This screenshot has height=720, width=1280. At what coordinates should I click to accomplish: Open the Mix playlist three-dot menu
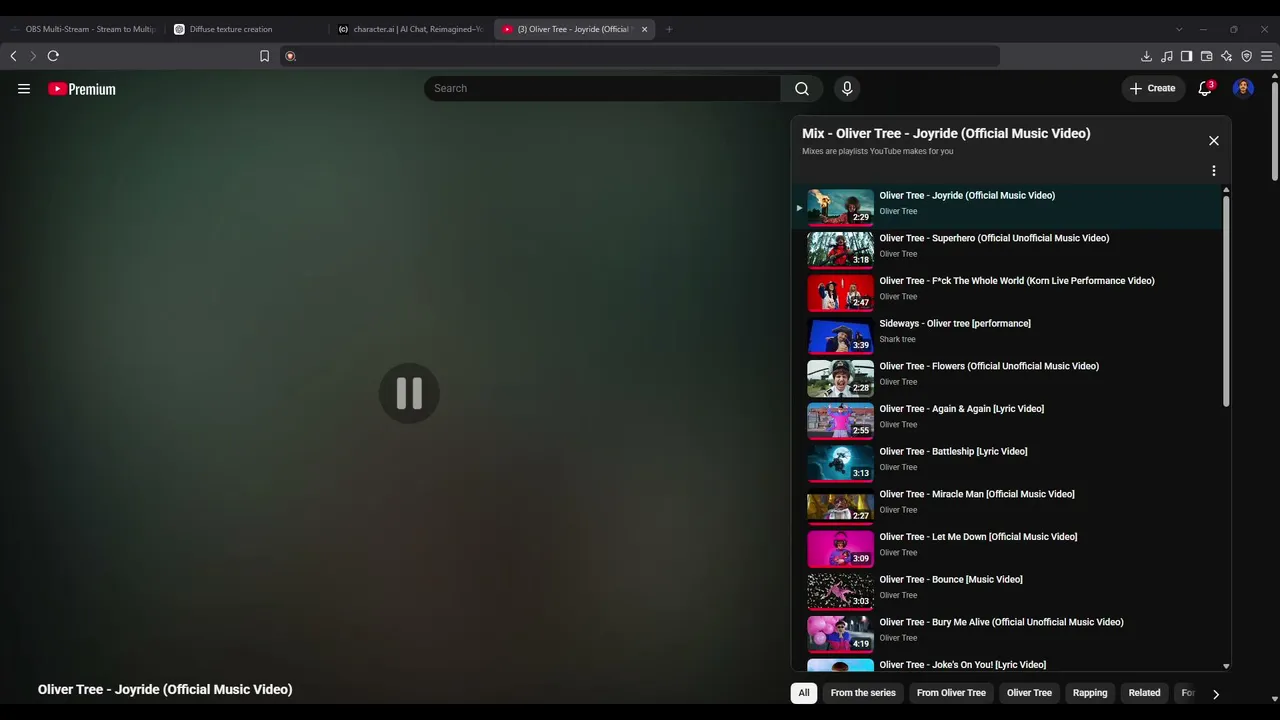pos(1214,171)
